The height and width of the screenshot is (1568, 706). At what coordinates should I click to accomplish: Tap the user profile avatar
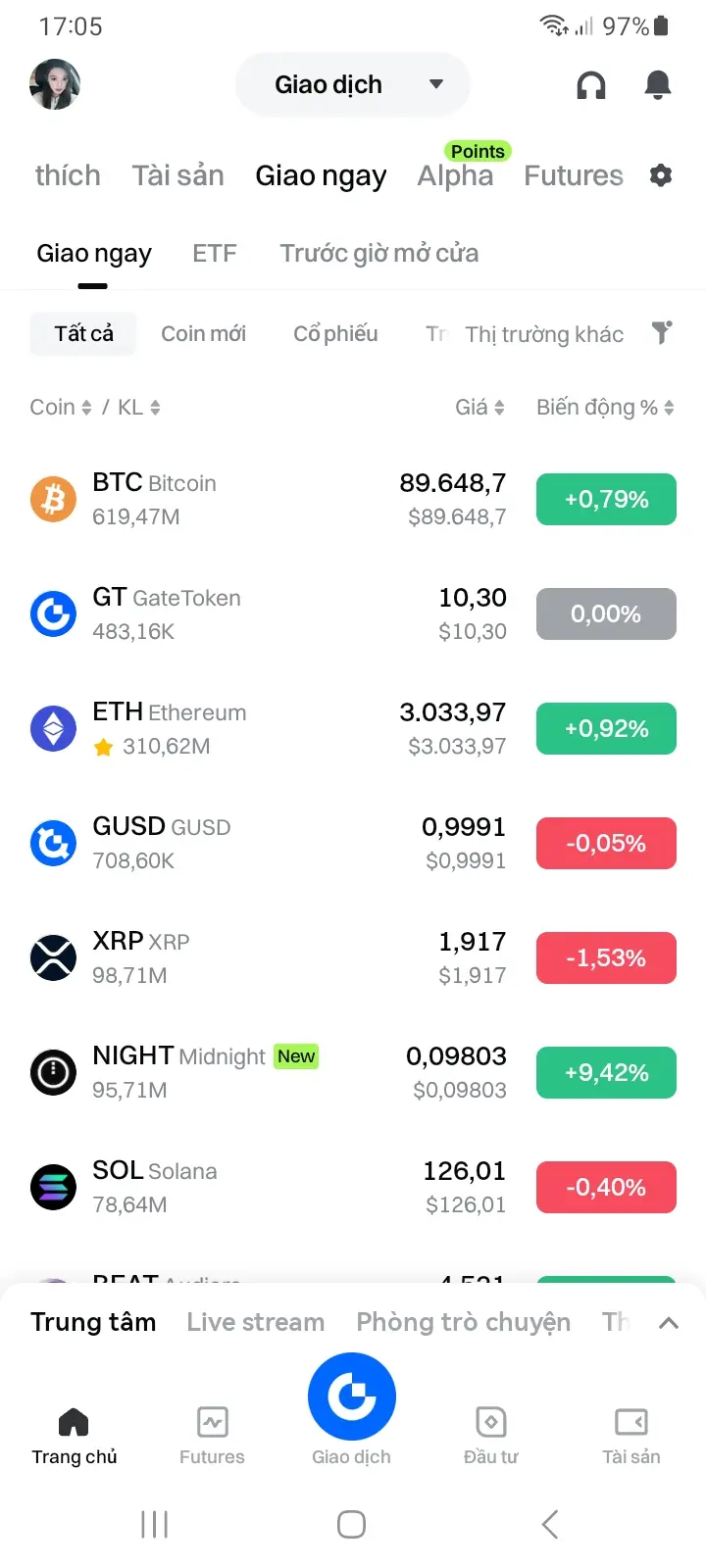coord(55,84)
